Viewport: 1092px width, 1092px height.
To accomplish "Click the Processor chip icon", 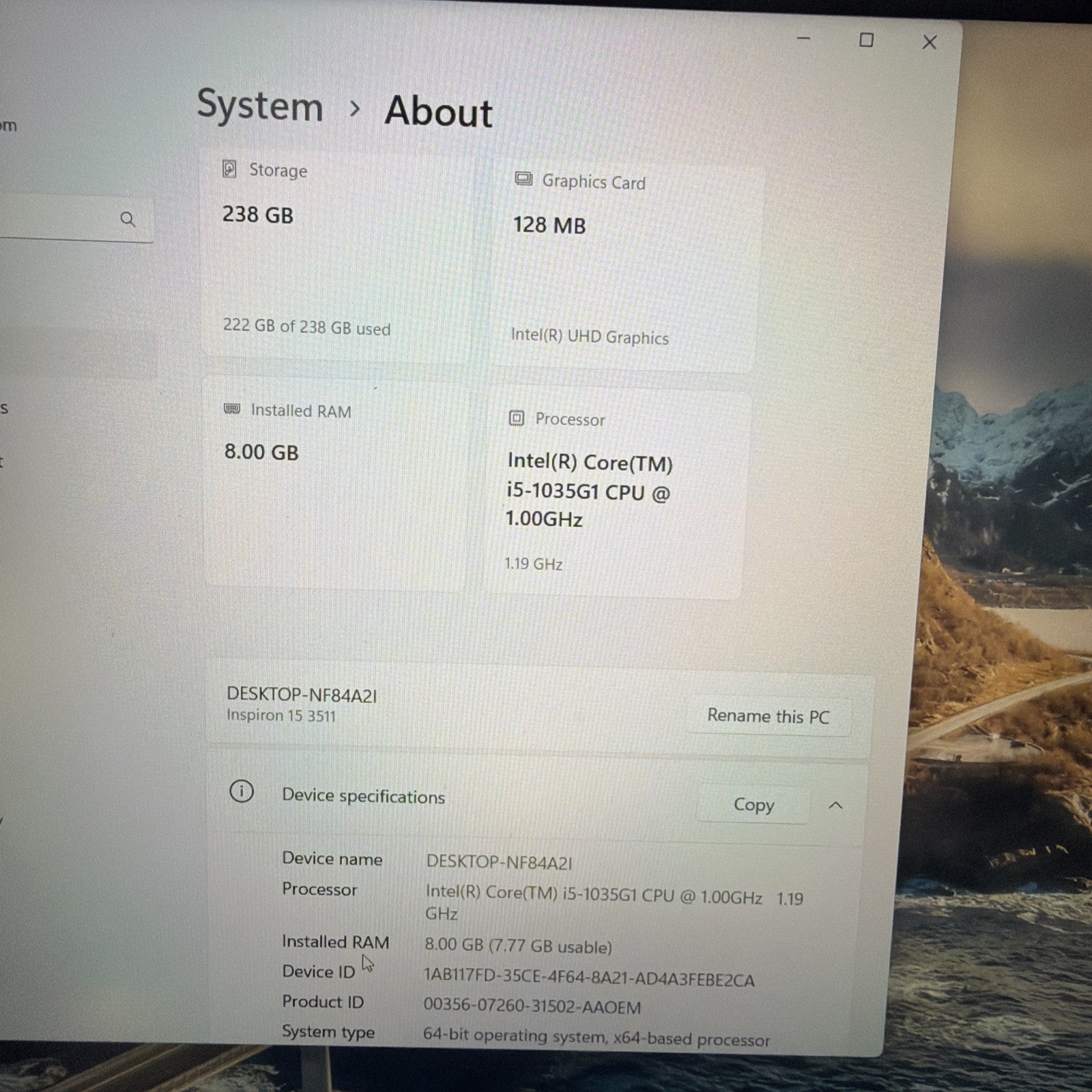I will point(517,418).
